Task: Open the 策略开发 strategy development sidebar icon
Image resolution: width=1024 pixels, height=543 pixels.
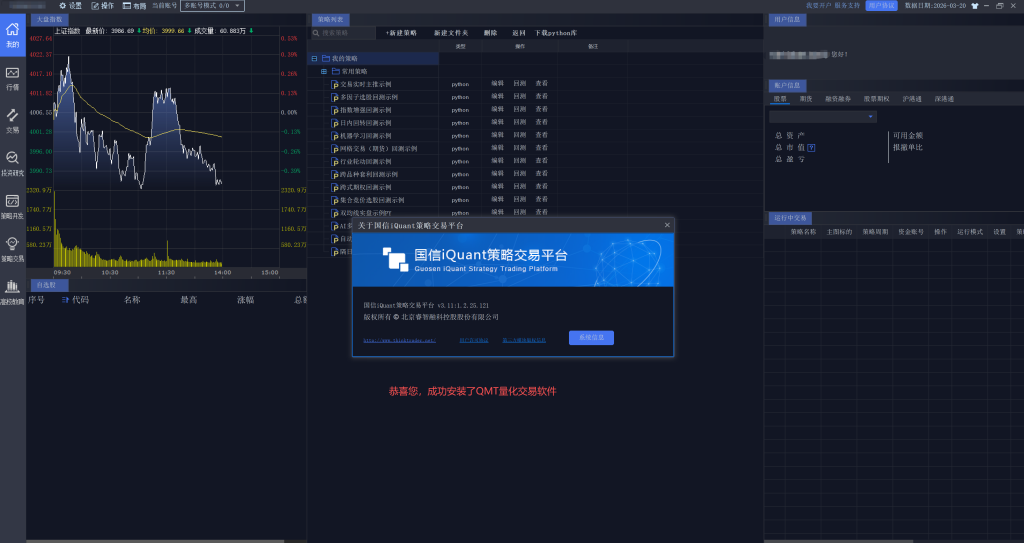Action: click(x=12, y=201)
